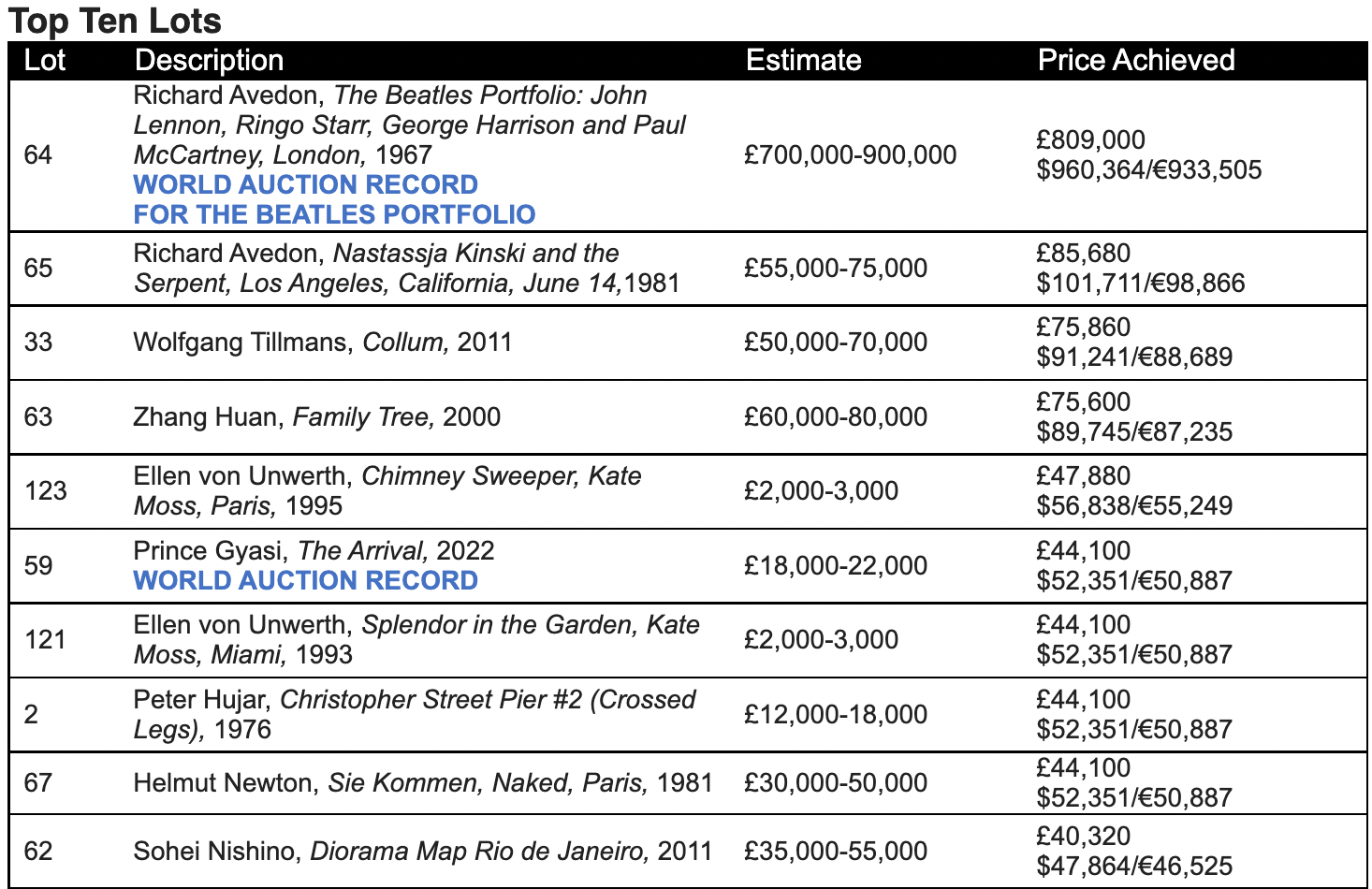Viewport: 1372px width, 889px height.
Task: Click Wolfgang Tillmans Collum description
Action: [323, 342]
